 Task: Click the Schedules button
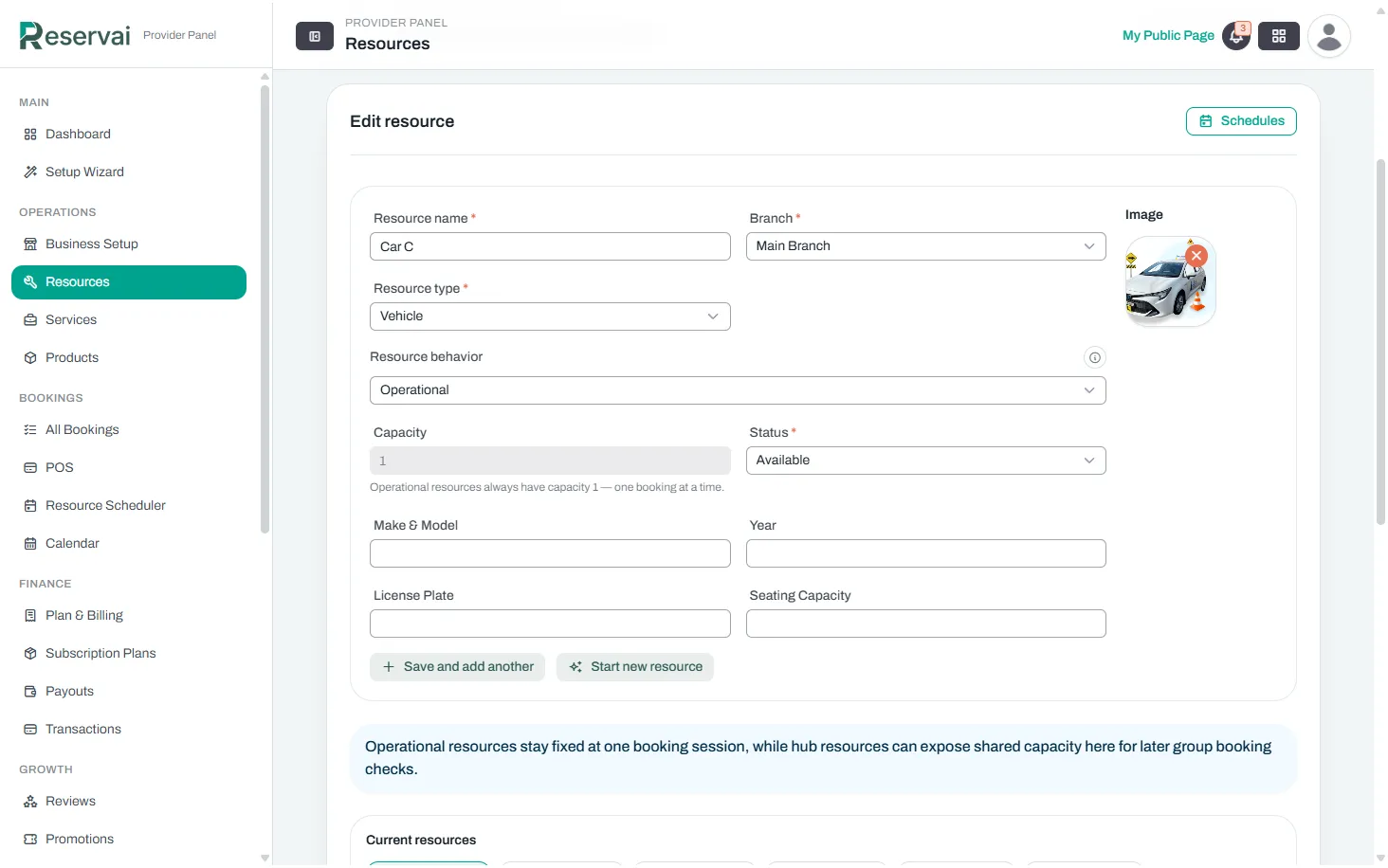click(1241, 121)
